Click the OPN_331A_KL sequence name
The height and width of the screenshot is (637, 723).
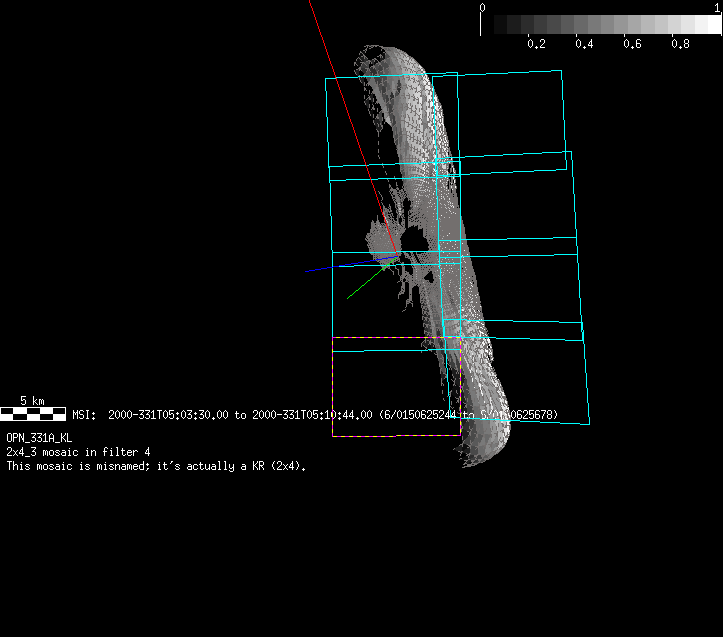coord(39,438)
